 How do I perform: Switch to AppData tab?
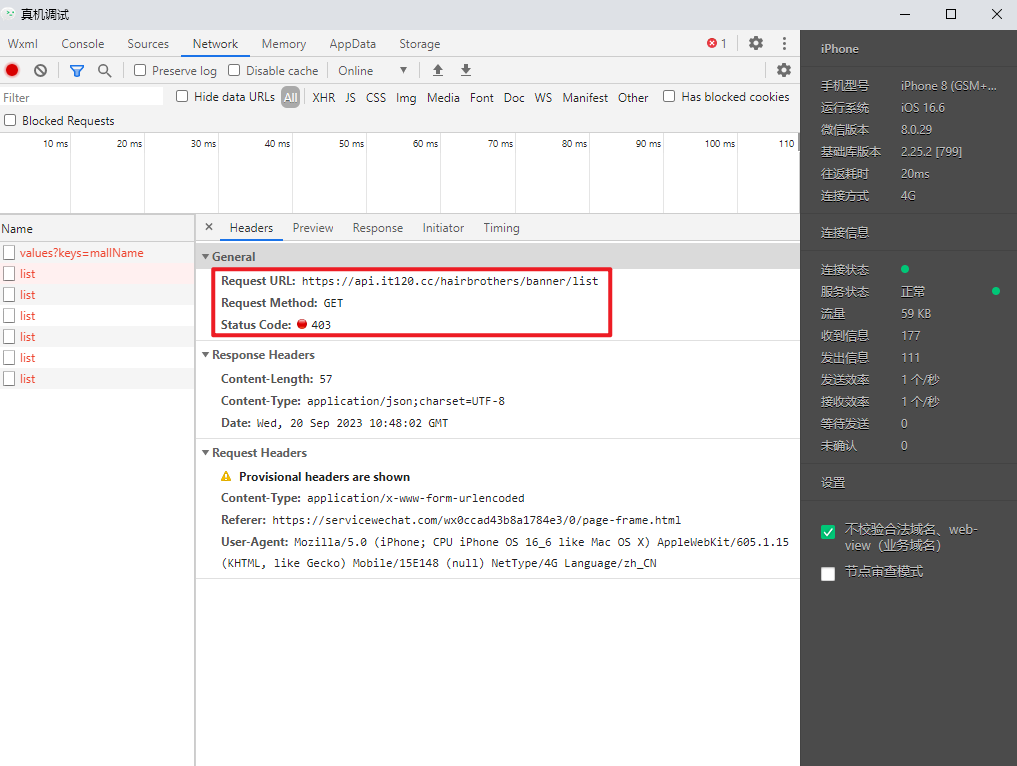click(352, 43)
